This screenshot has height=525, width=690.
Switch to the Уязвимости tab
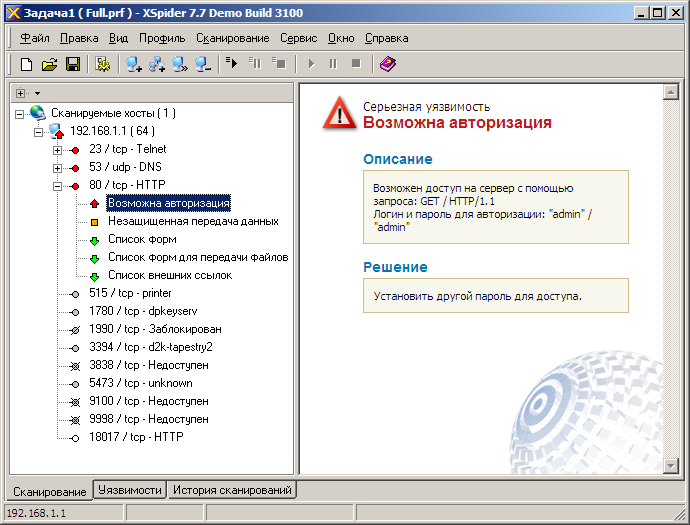coord(130,490)
